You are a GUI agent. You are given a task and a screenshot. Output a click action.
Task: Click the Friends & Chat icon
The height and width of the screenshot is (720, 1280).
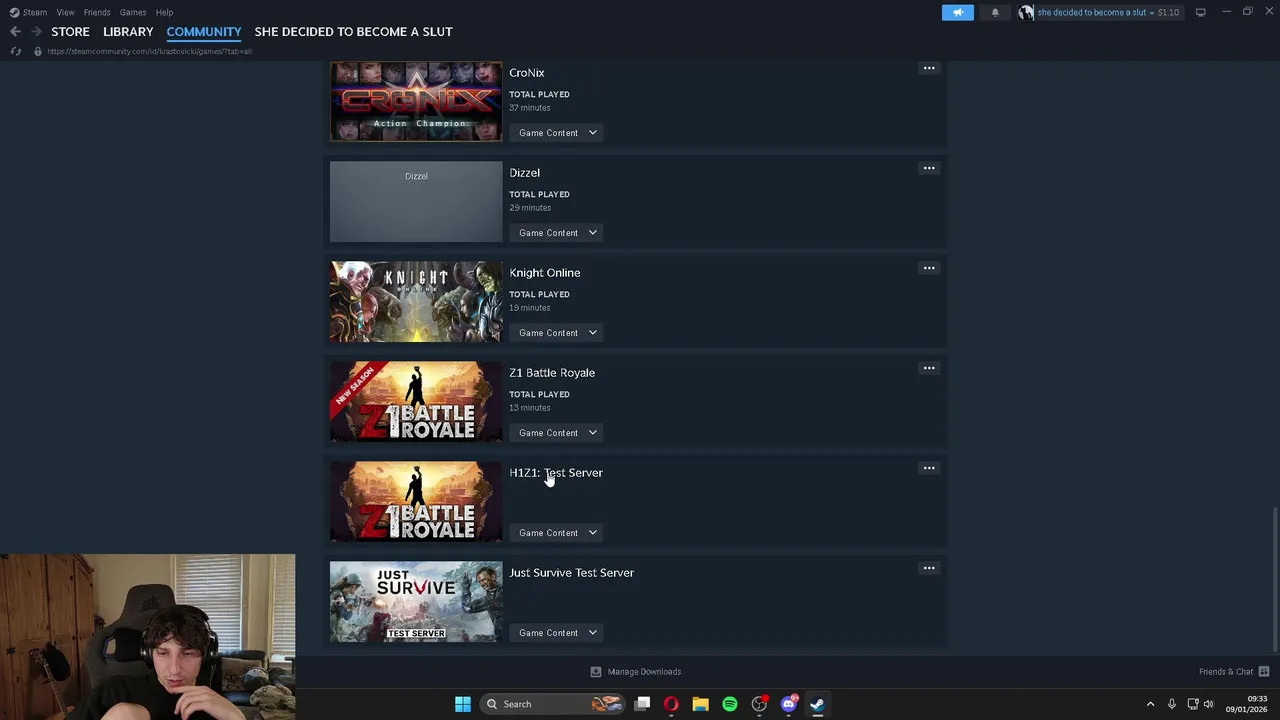1264,672
